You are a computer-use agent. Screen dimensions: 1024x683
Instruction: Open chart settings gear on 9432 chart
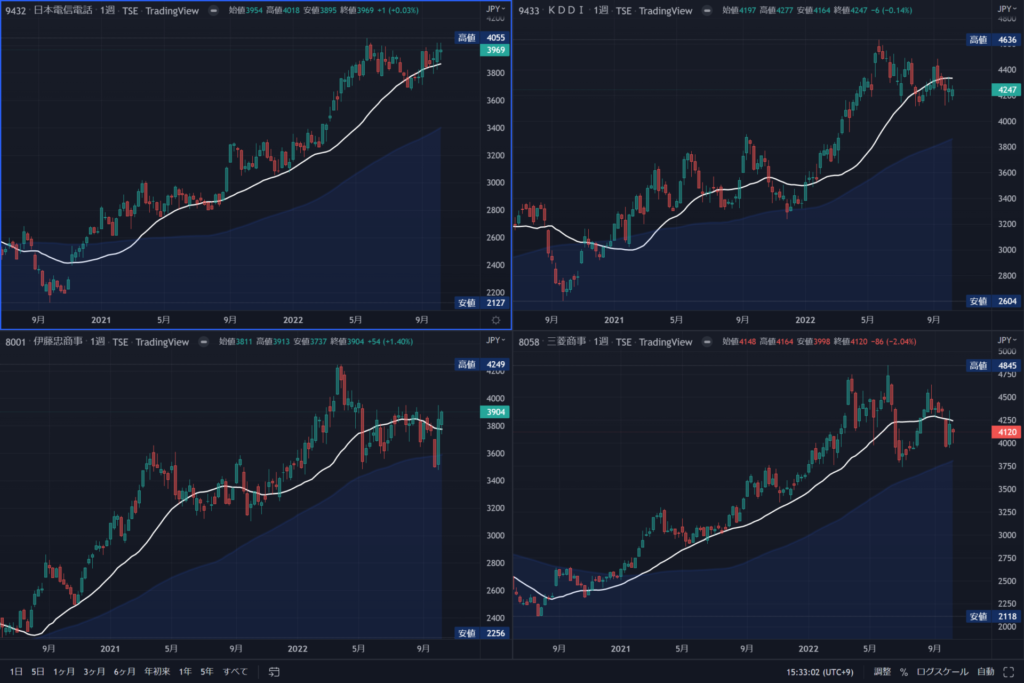tap(496, 320)
